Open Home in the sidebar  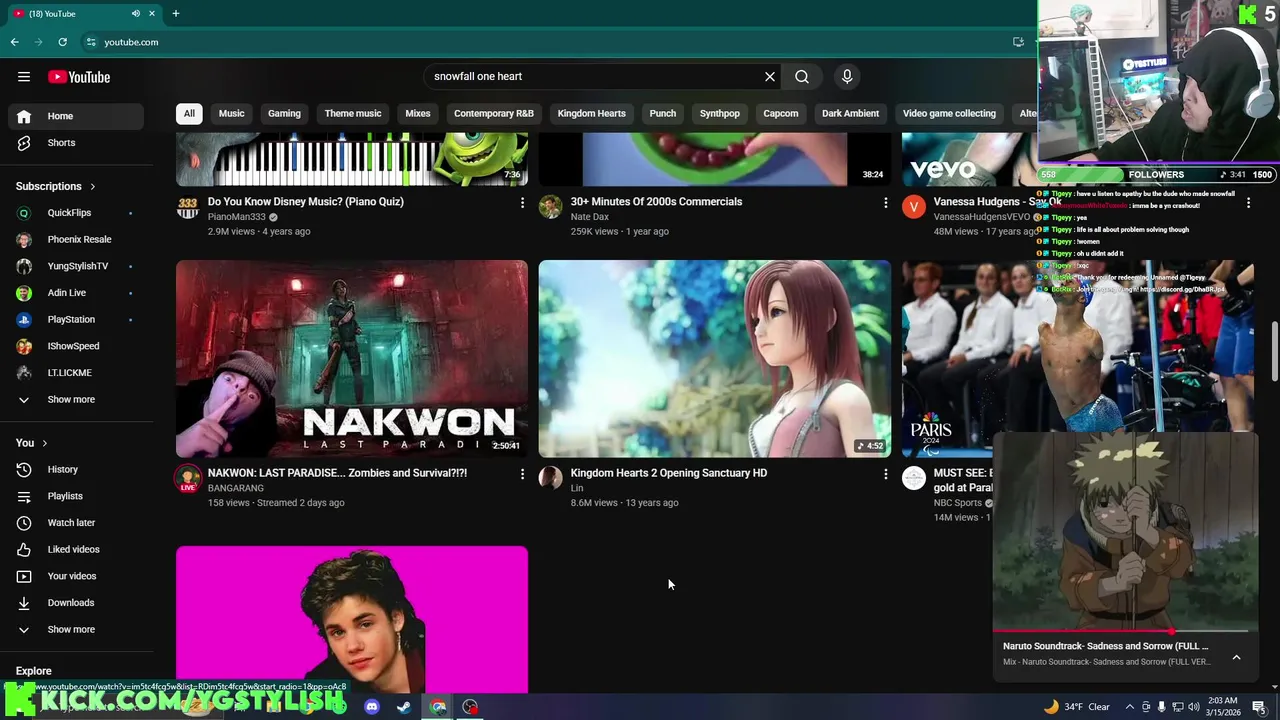[x=76, y=116]
